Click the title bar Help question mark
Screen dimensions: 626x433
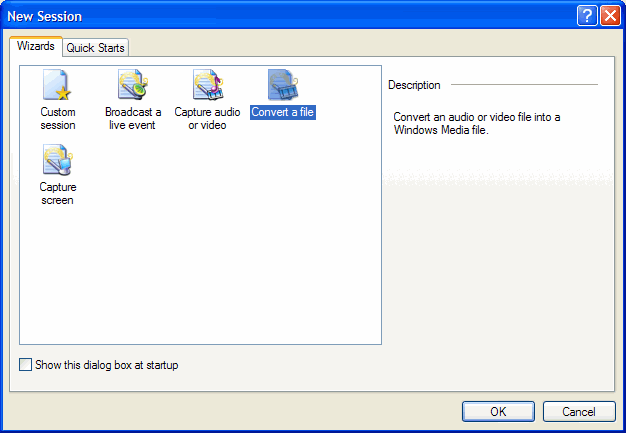point(587,16)
